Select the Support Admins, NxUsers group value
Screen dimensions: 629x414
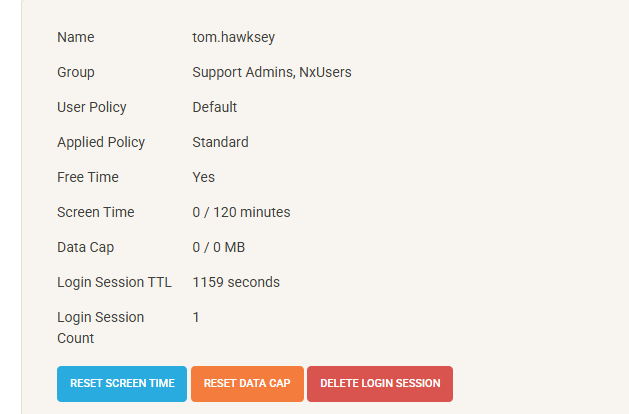(x=272, y=72)
